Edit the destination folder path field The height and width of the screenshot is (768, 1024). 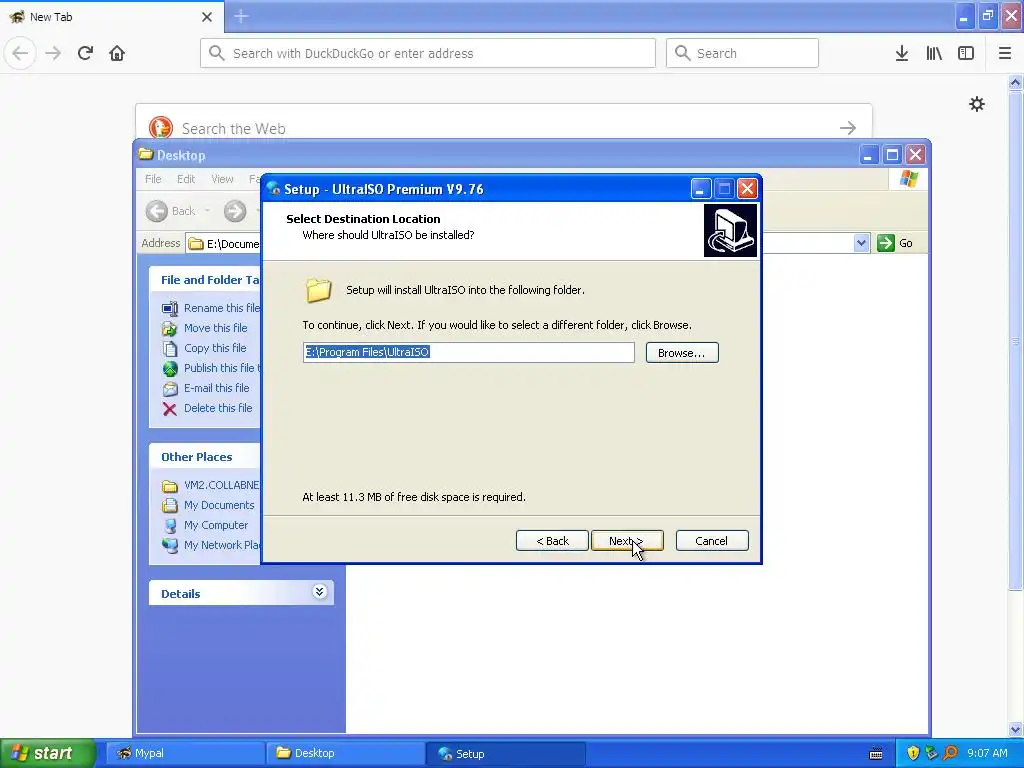pos(468,353)
